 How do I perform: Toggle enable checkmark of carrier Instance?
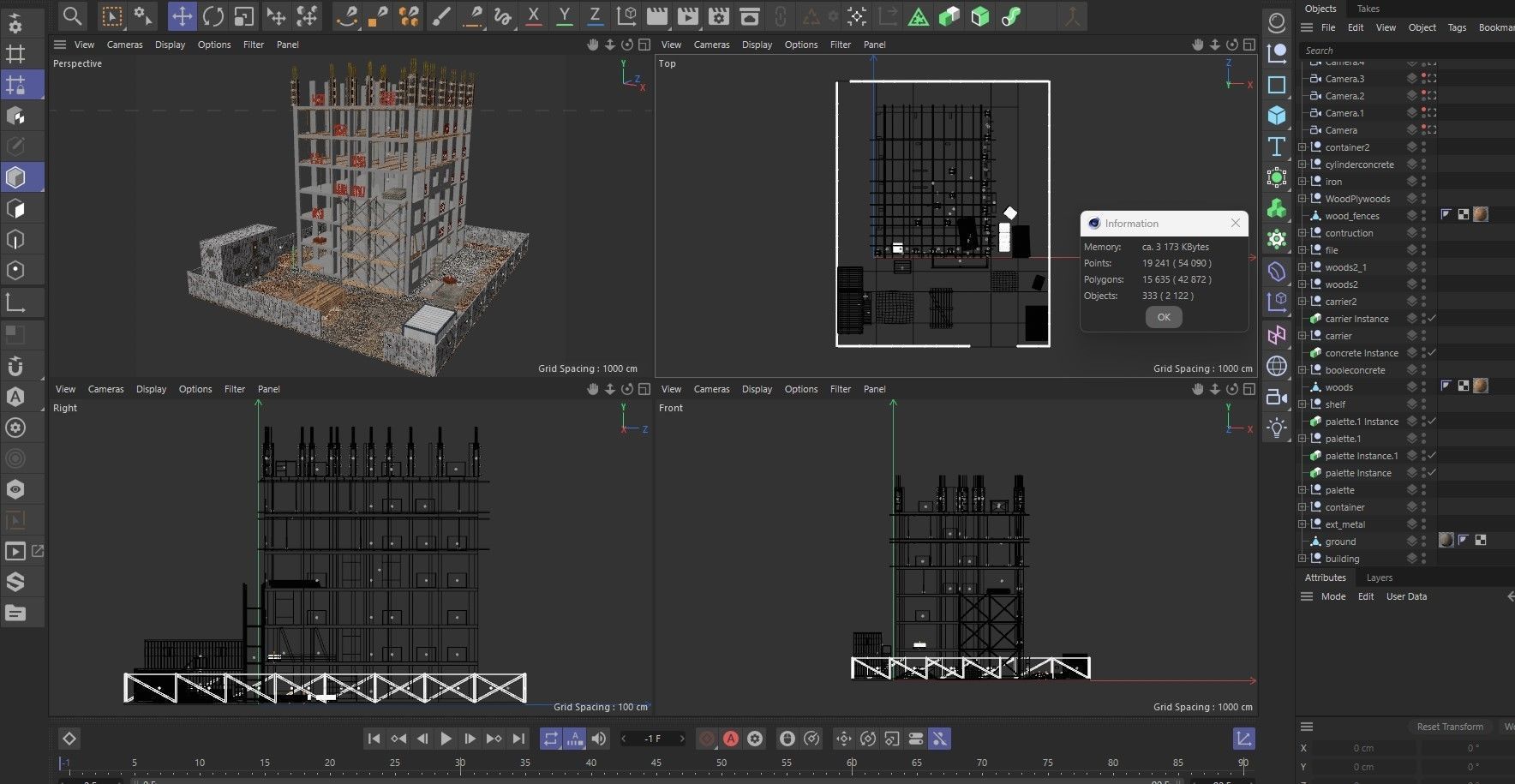(1432, 318)
